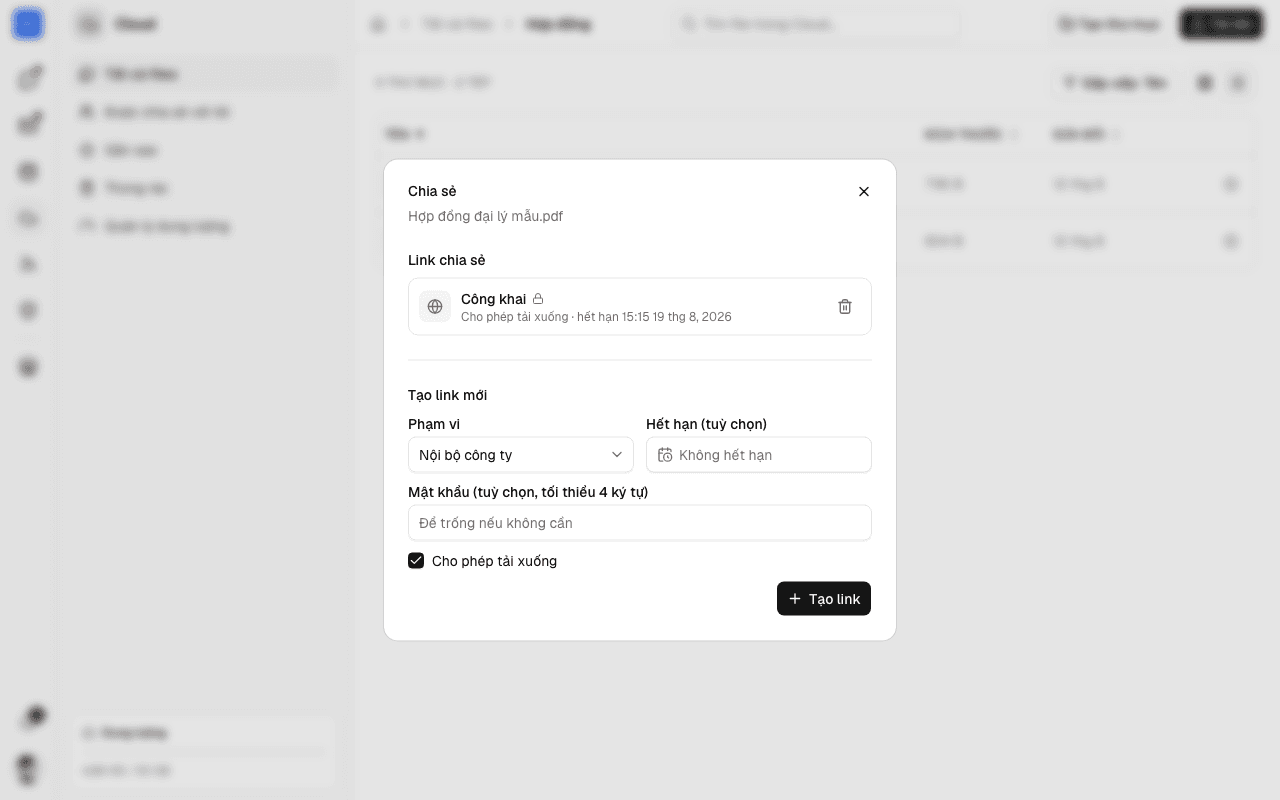
Task: Toggle download permission via its label text
Action: coord(494,561)
